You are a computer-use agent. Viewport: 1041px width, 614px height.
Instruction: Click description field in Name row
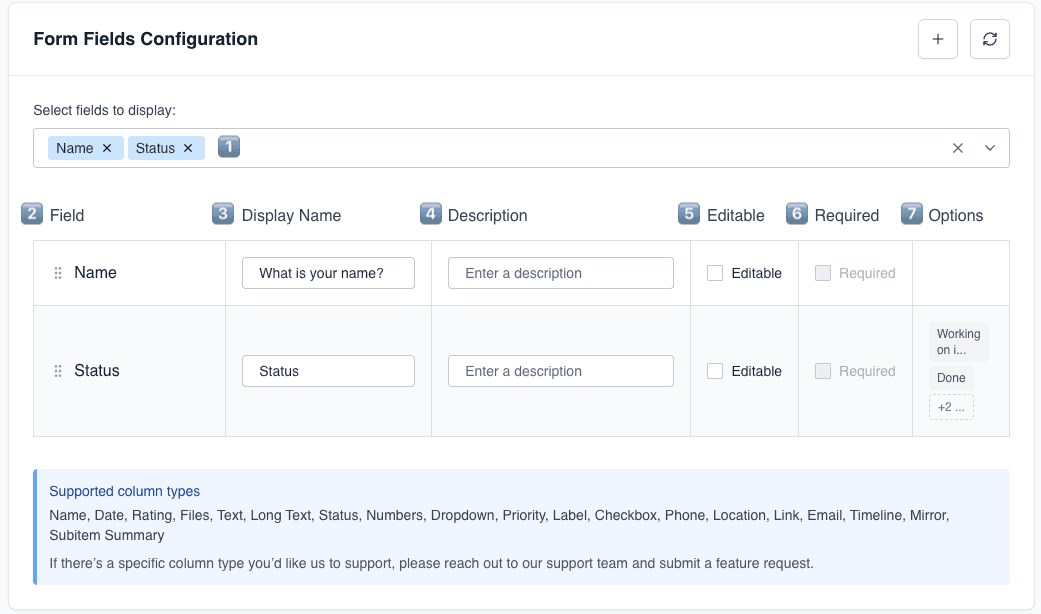[x=560, y=273]
